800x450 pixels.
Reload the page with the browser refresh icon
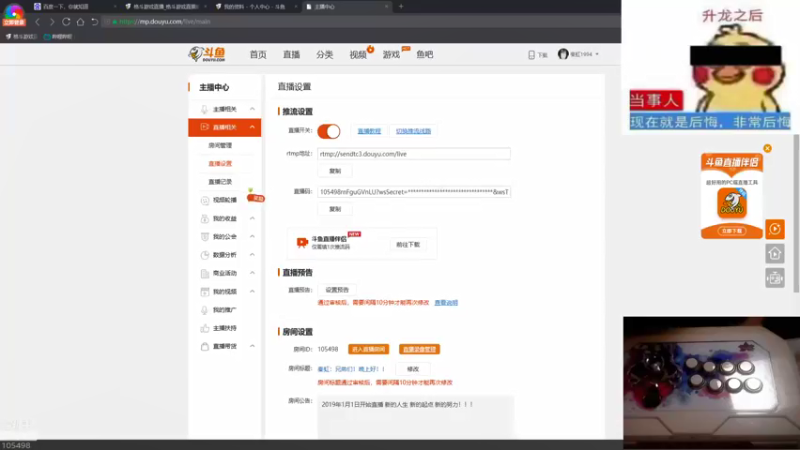coord(66,22)
